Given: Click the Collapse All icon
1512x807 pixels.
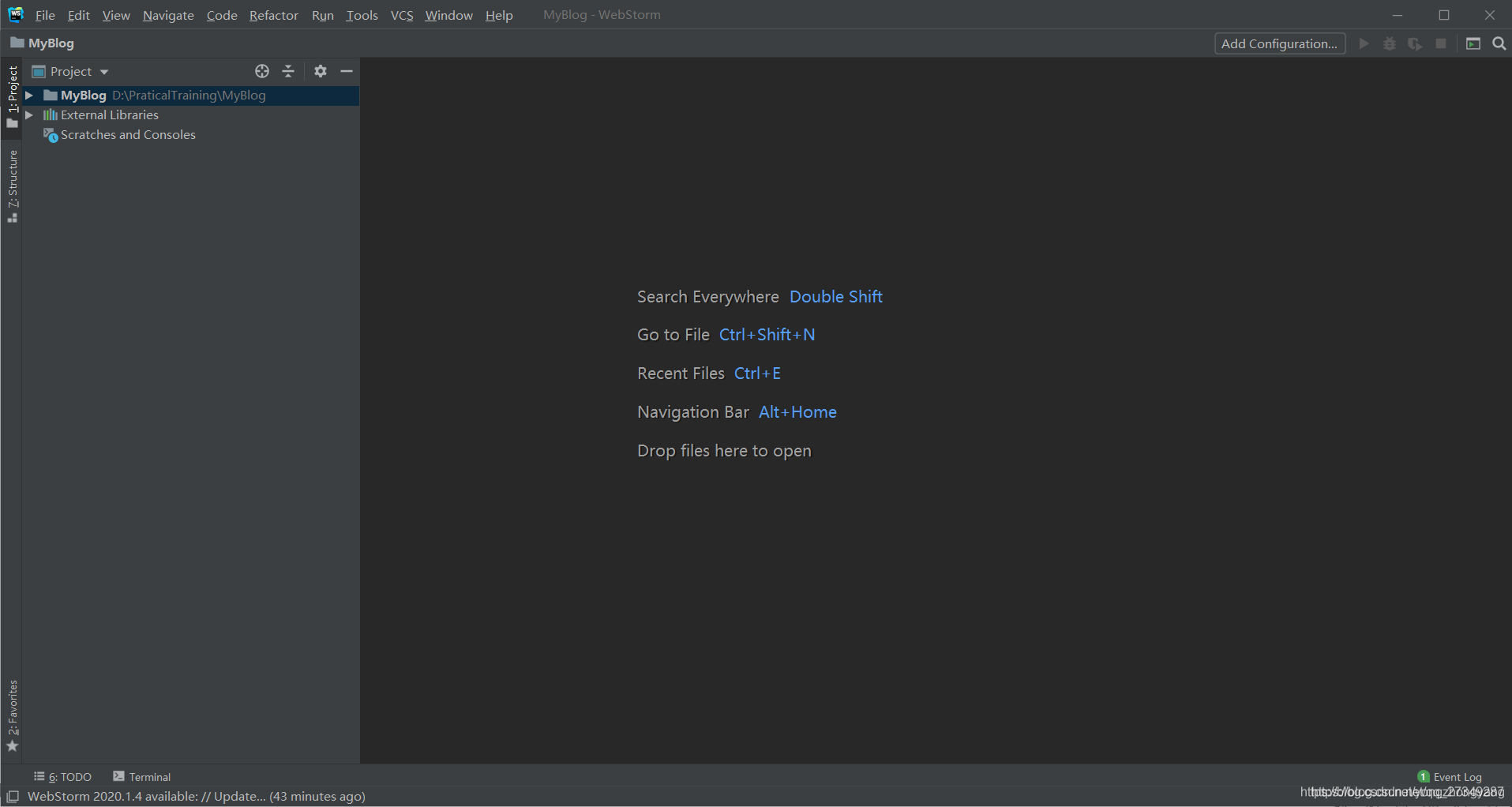Looking at the screenshot, I should click(x=288, y=71).
